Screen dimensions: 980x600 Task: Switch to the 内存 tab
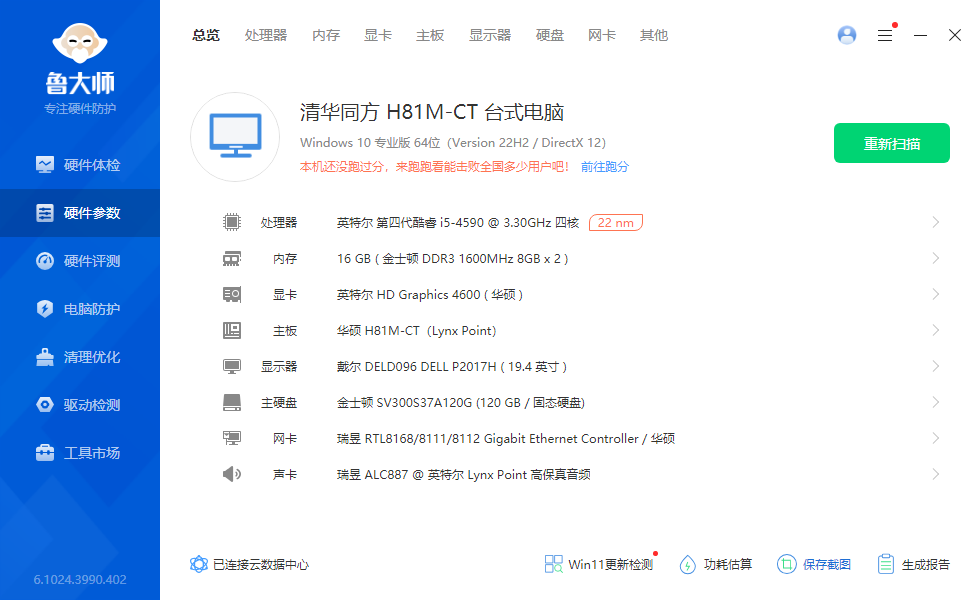[x=326, y=36]
